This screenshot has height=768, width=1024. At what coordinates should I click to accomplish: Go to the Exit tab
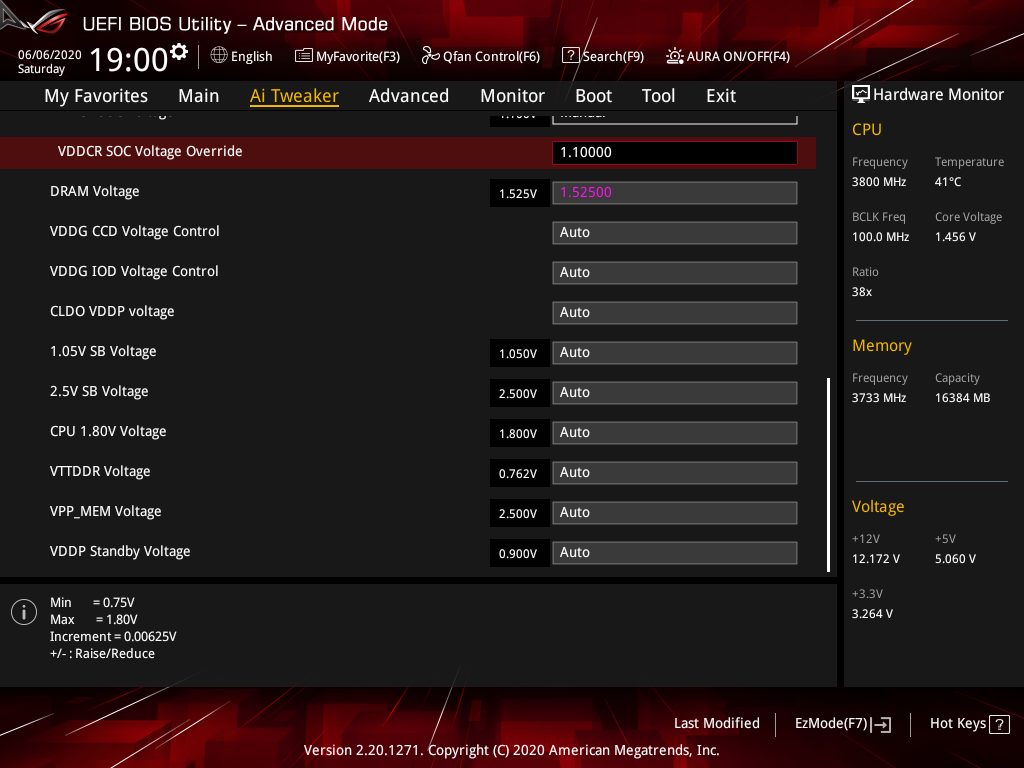pyautogui.click(x=721, y=96)
